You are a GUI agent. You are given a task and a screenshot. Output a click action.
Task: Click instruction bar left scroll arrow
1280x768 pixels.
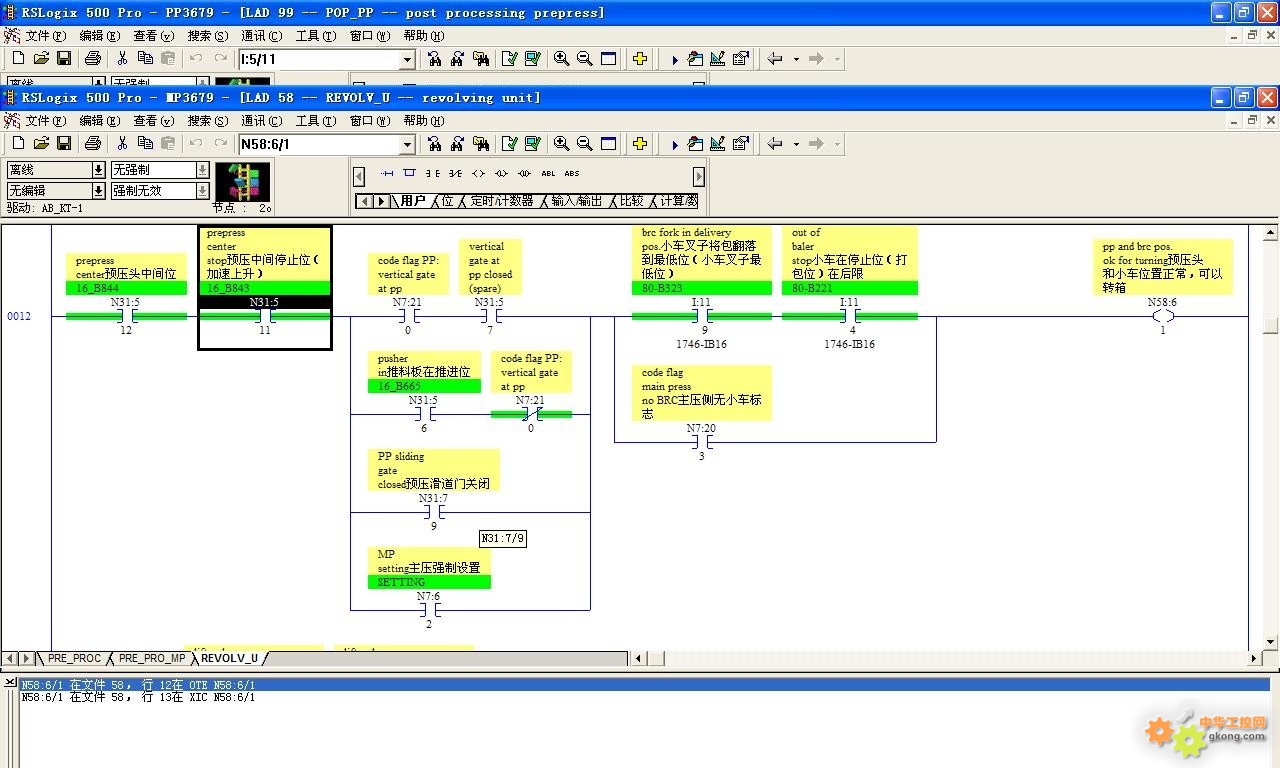359,176
